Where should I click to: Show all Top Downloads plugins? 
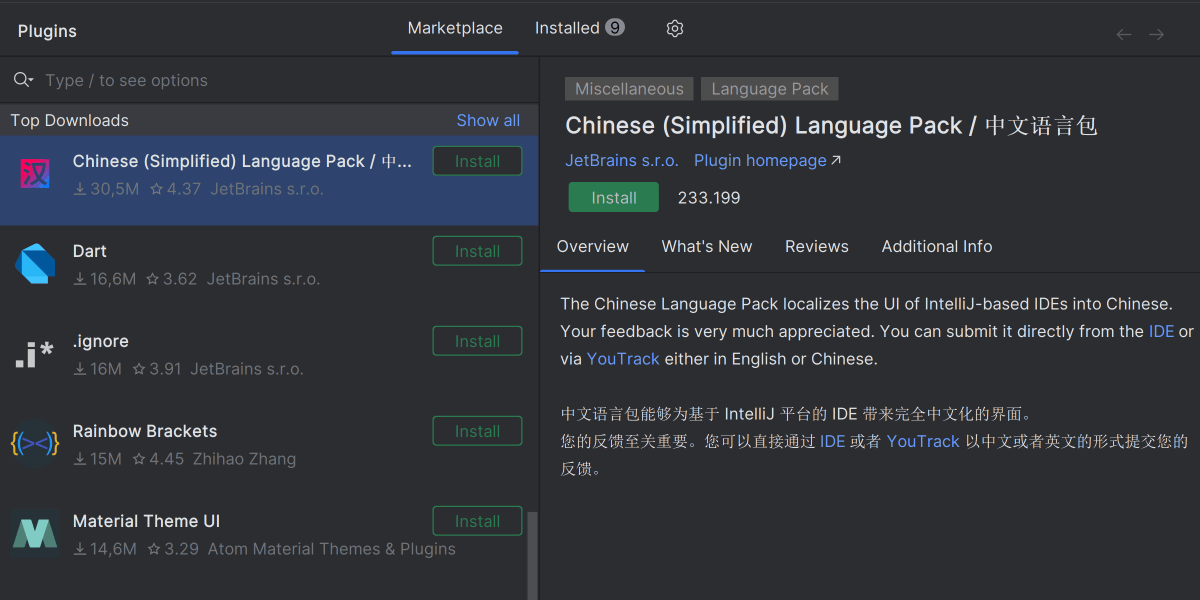coord(488,120)
